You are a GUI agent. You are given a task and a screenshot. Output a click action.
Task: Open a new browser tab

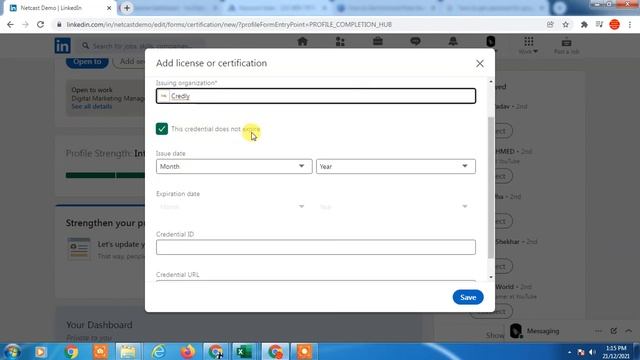127,8
